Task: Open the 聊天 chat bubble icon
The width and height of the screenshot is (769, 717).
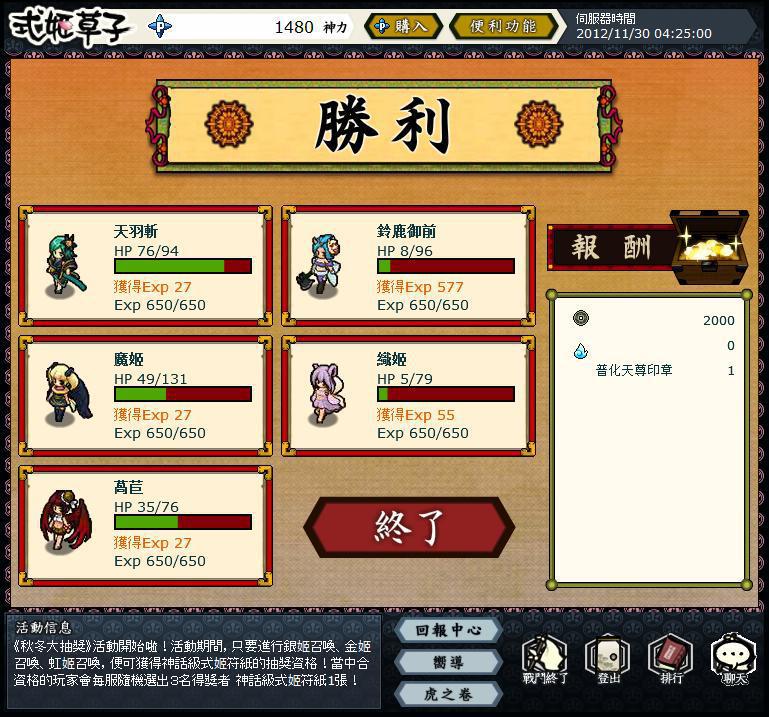Action: 734,659
